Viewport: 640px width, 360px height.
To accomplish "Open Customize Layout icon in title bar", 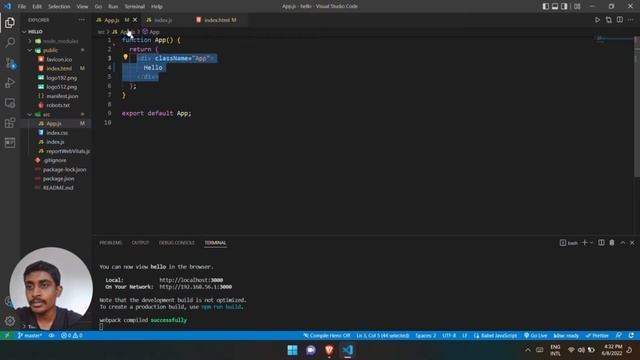I will pyautogui.click(x=577, y=6).
